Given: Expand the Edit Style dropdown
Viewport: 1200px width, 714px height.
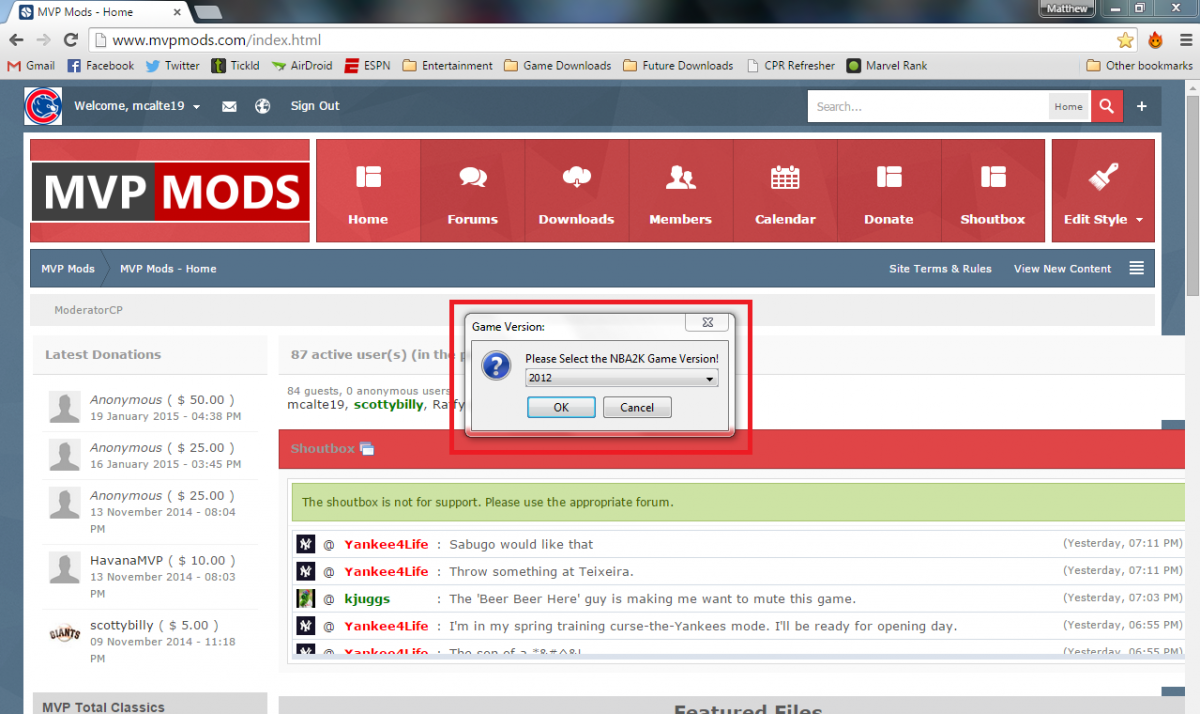Looking at the screenshot, I should 1103,191.
